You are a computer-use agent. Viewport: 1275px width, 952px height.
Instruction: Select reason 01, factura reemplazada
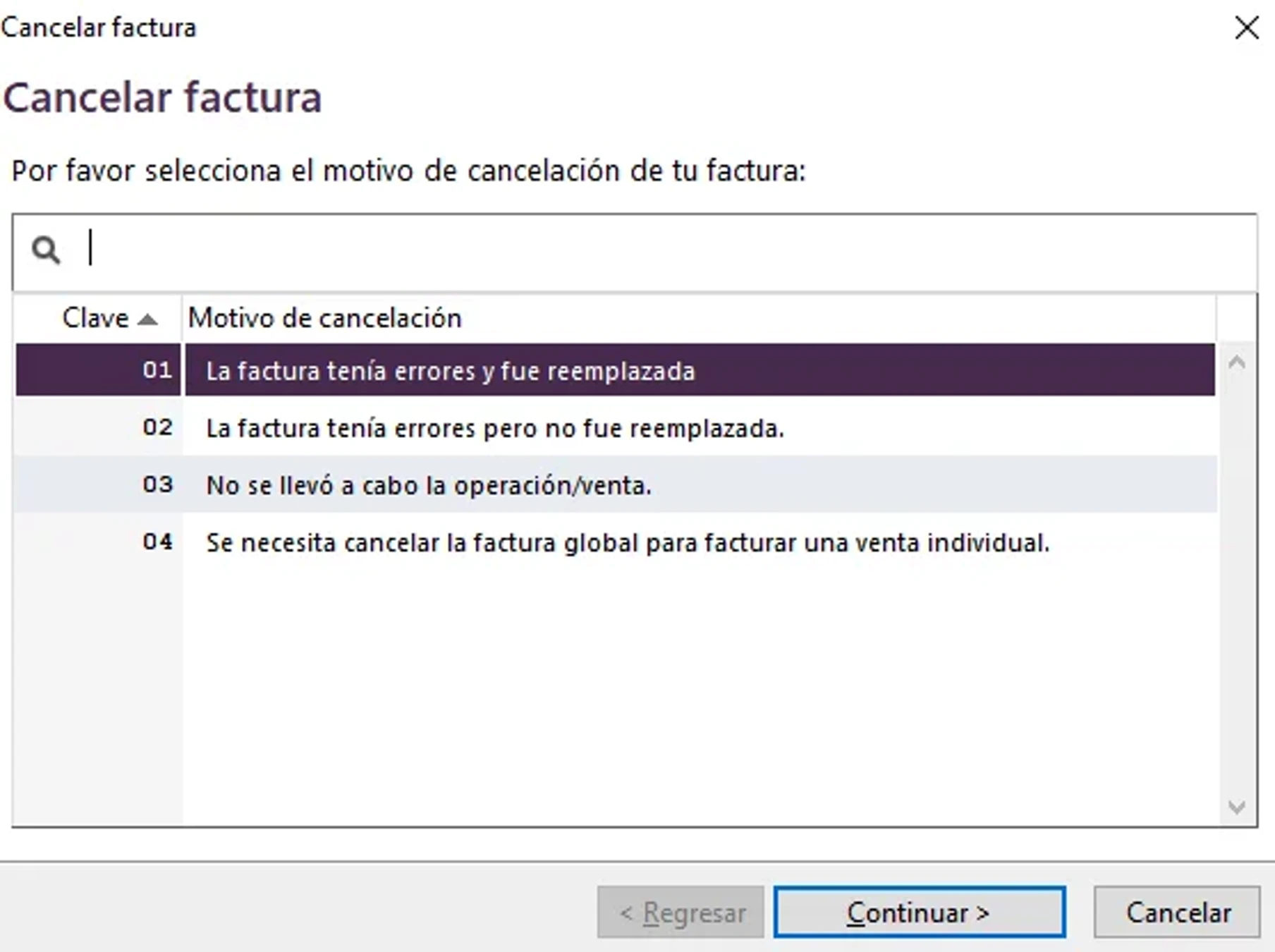point(451,369)
